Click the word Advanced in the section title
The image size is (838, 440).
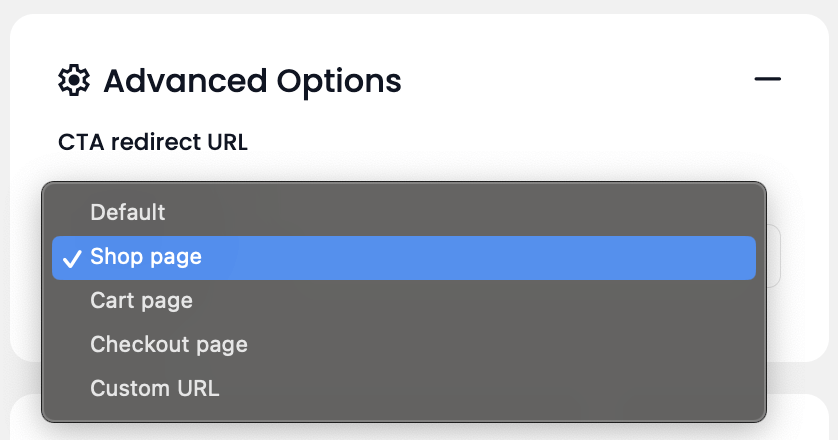pos(178,80)
